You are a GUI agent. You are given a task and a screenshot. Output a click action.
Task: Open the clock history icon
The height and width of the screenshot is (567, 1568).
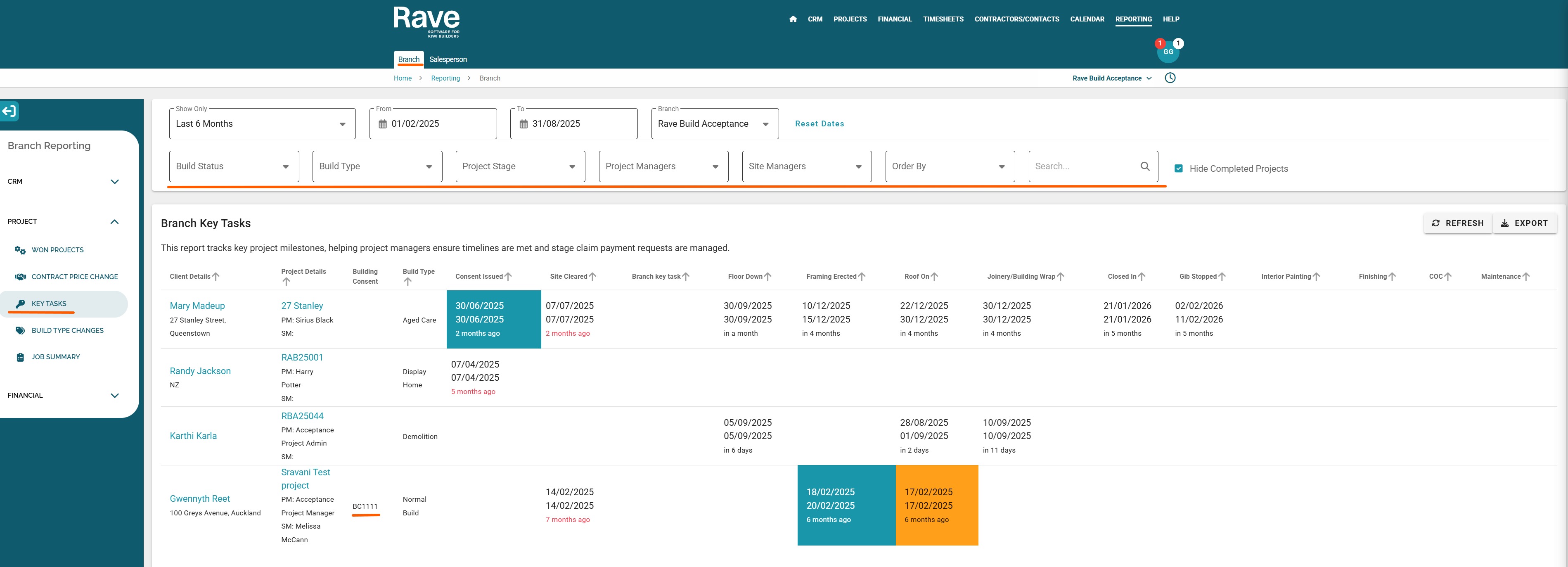point(1170,78)
